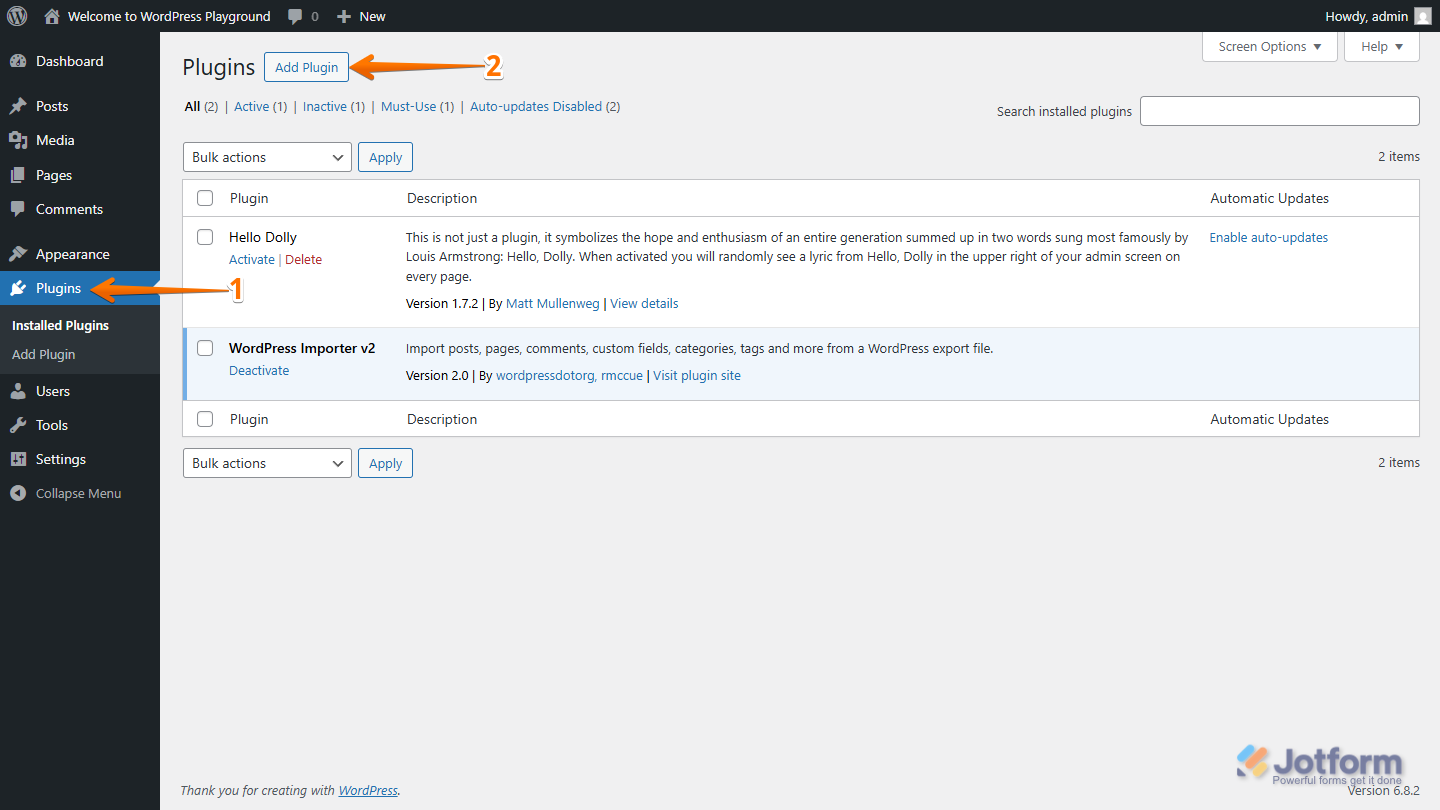Click the Appearance paintbrush icon
The height and width of the screenshot is (810, 1440).
pos(18,254)
